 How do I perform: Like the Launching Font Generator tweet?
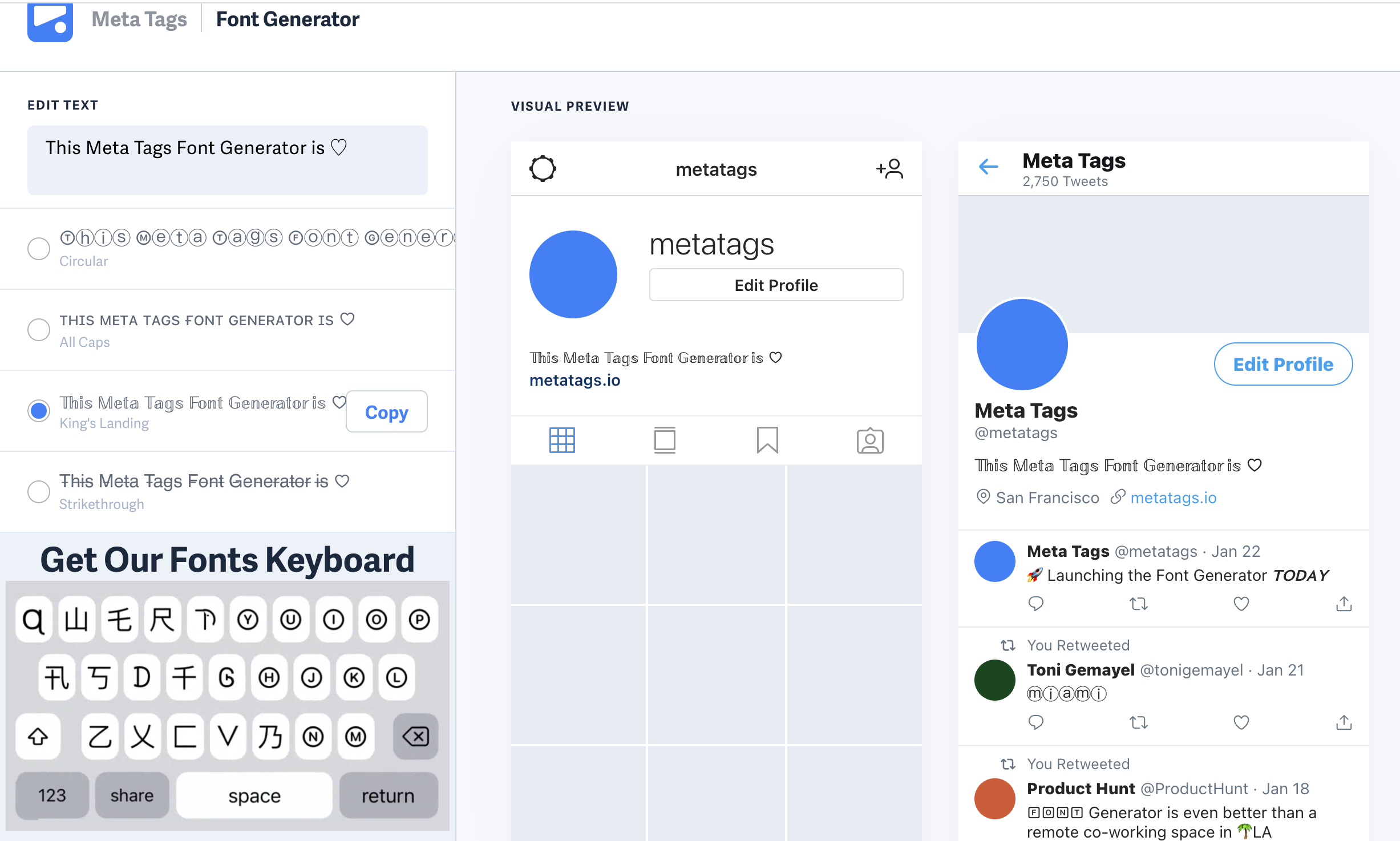pos(1241,604)
